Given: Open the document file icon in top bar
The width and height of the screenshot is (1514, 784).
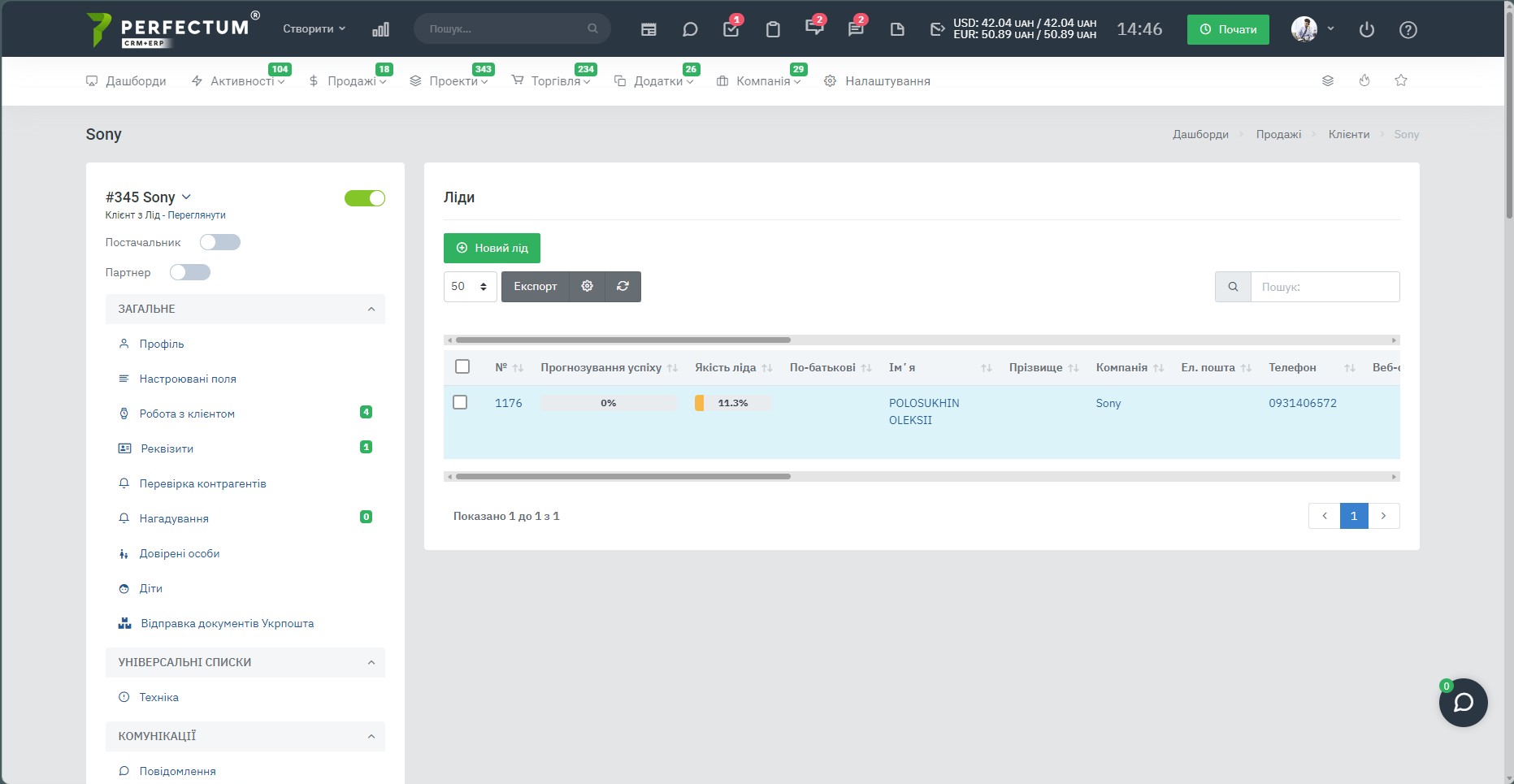Looking at the screenshot, I should click(x=897, y=29).
